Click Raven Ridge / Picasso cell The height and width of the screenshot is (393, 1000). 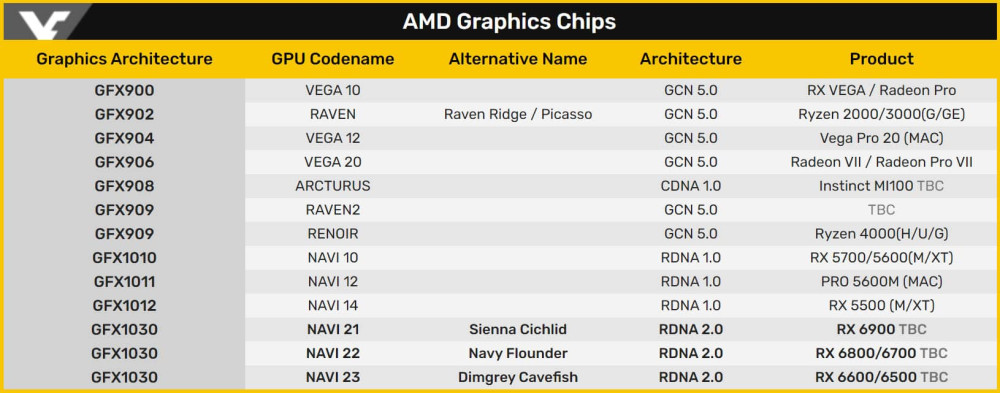point(518,114)
